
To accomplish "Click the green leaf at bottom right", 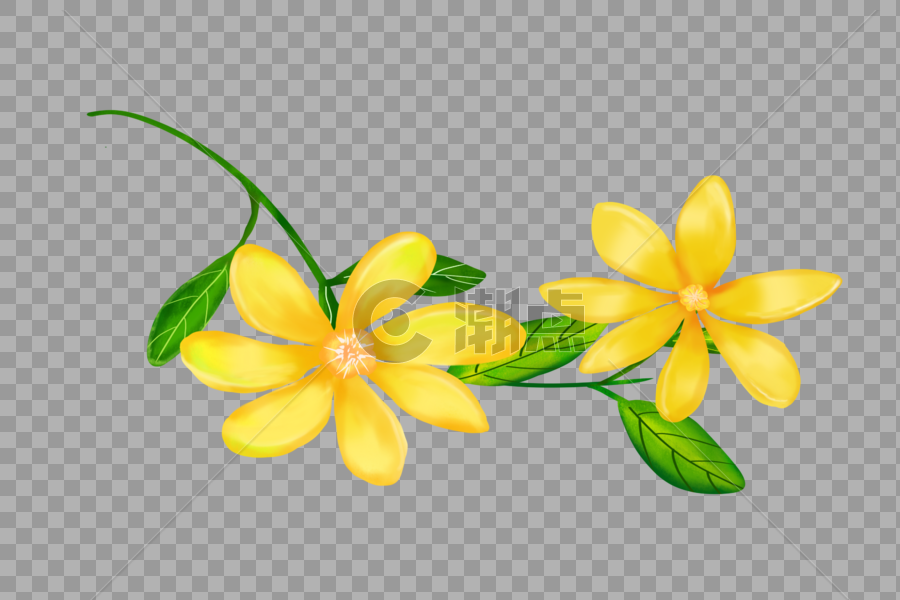I will point(680,448).
